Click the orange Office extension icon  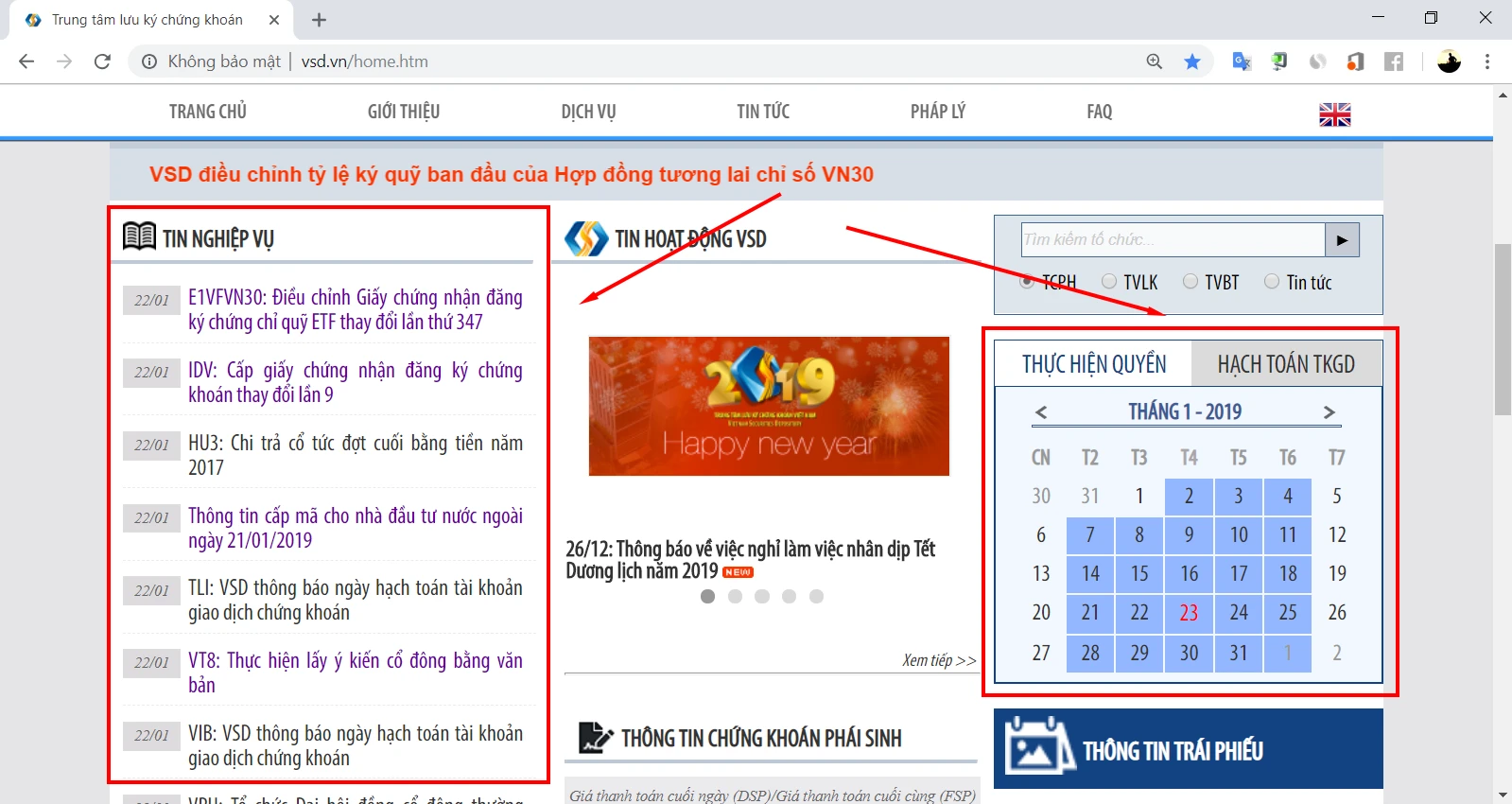1356,61
